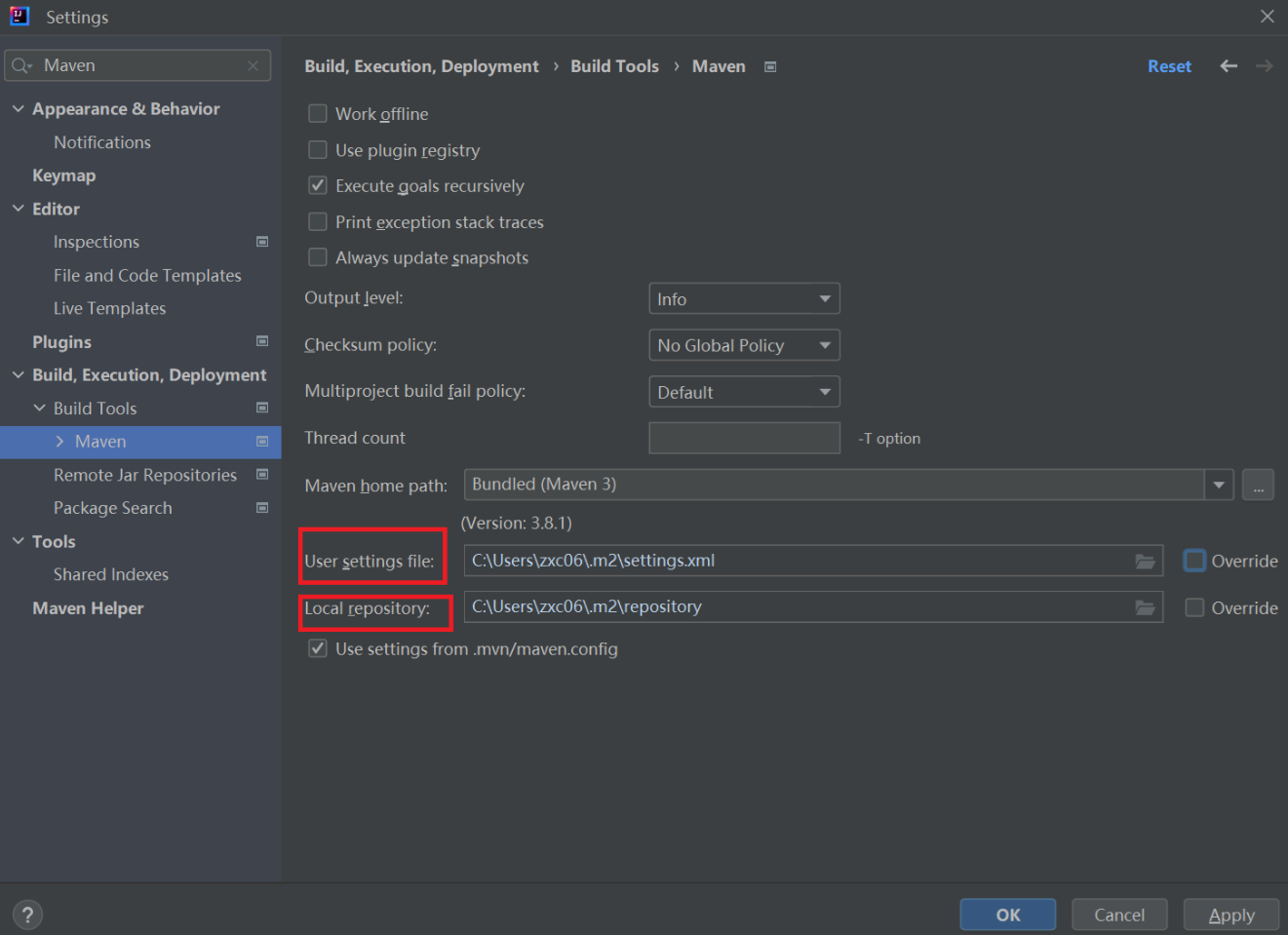
Task: Click OK to confirm settings
Action: click(x=1008, y=915)
